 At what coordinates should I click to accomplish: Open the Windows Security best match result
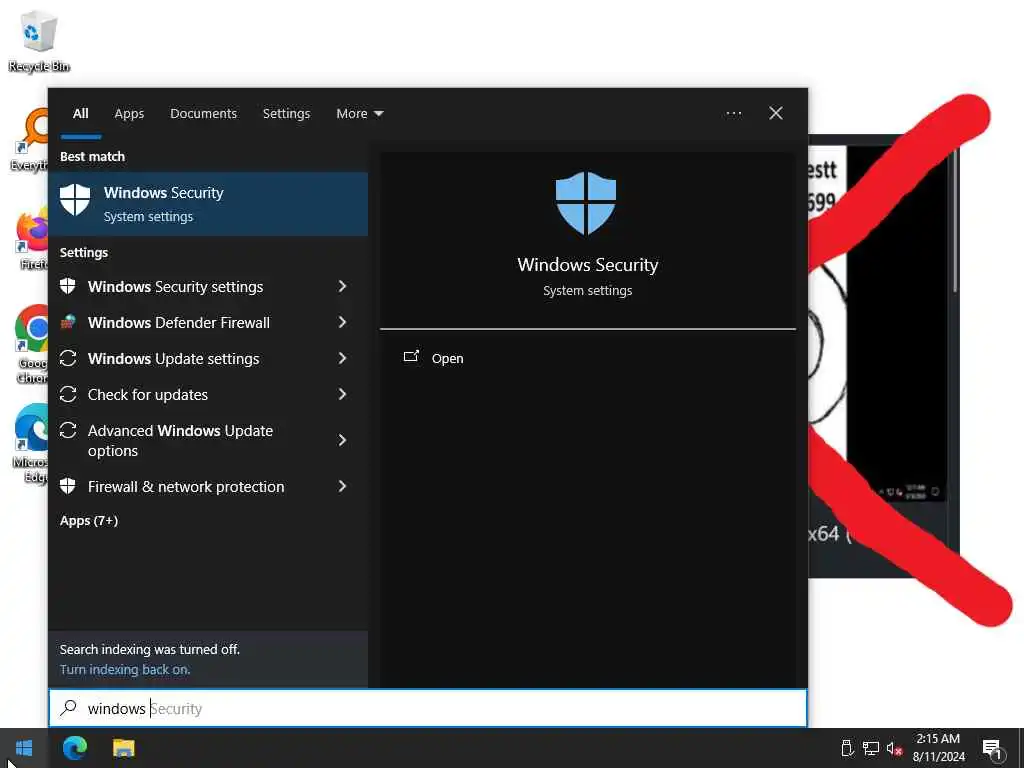[208, 204]
